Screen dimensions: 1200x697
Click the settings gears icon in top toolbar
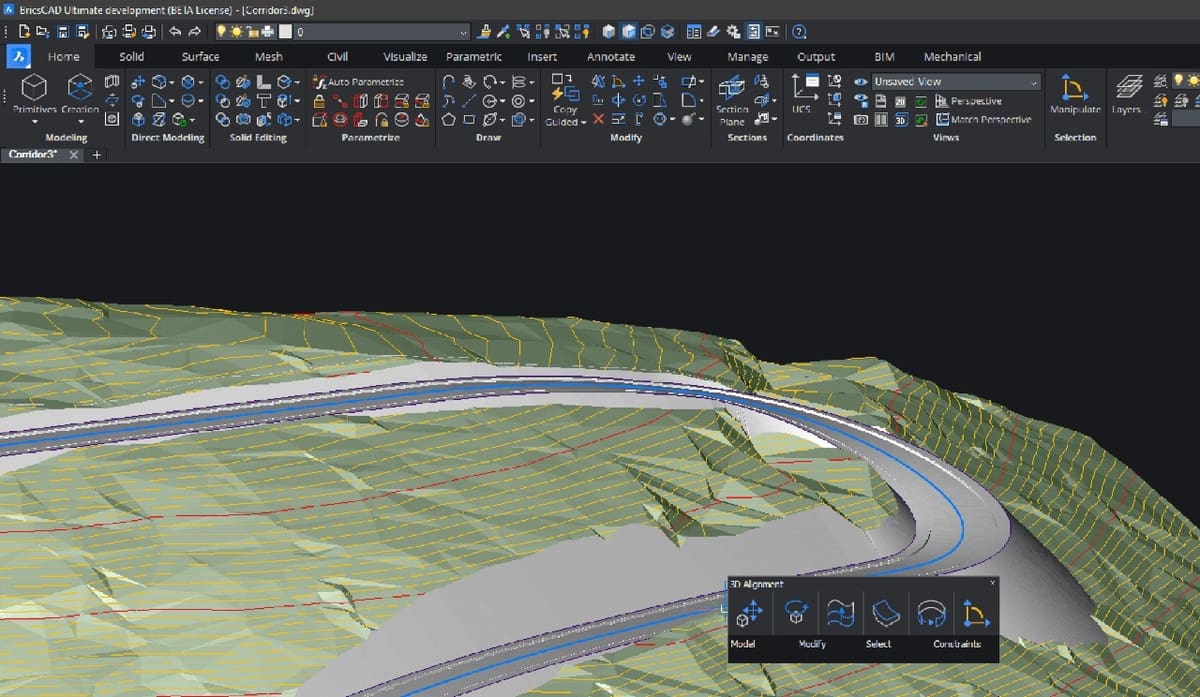coord(733,32)
